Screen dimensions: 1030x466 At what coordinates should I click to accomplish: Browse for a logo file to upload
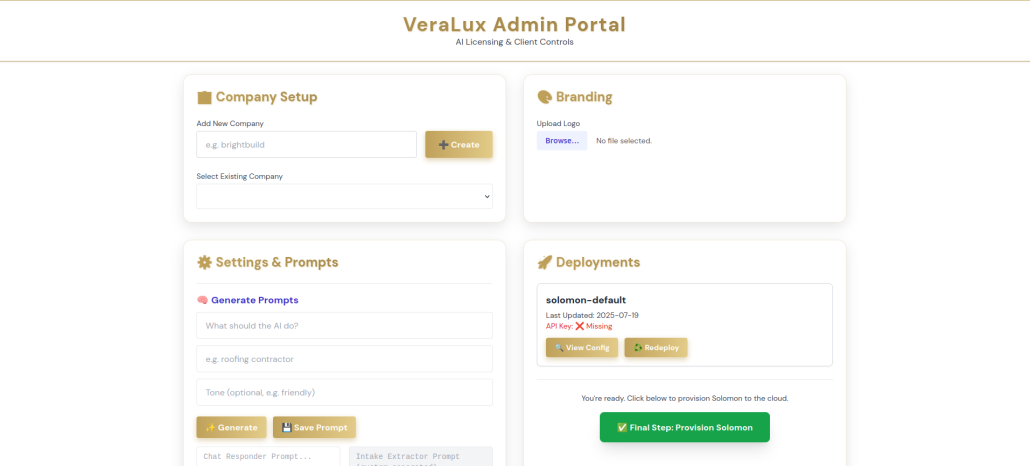click(x=561, y=141)
